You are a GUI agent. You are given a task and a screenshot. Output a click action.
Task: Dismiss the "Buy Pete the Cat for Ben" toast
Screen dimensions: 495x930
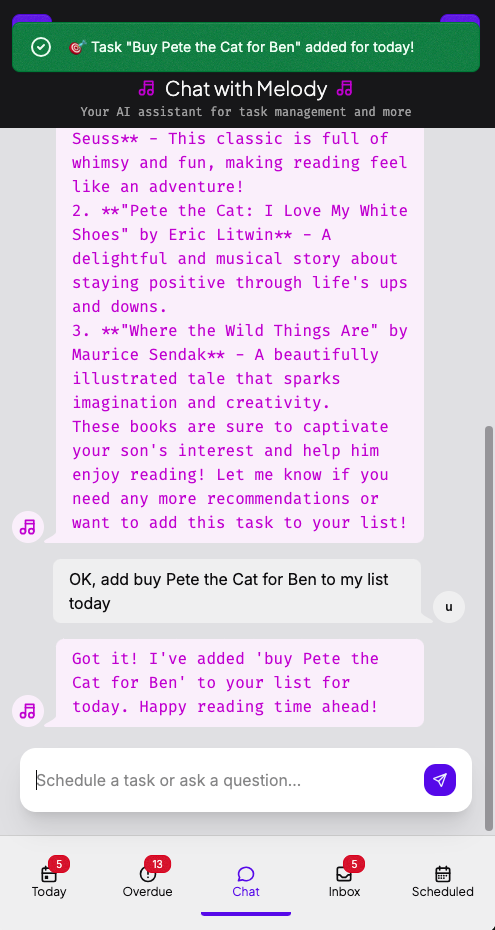click(x=245, y=47)
